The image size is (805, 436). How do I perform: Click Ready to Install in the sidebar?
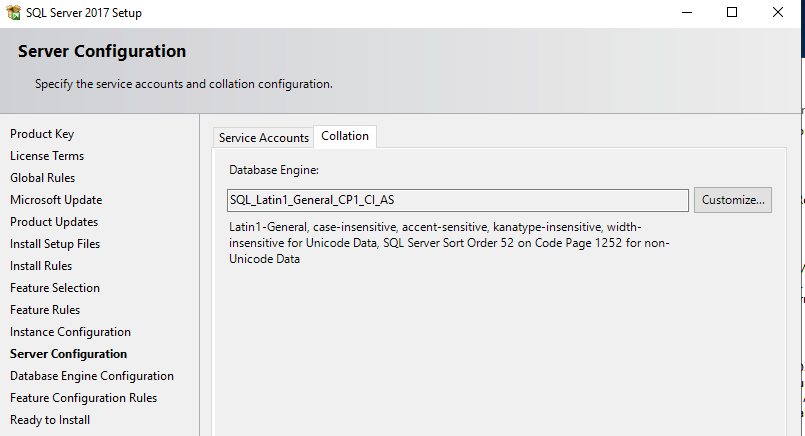pos(50,420)
